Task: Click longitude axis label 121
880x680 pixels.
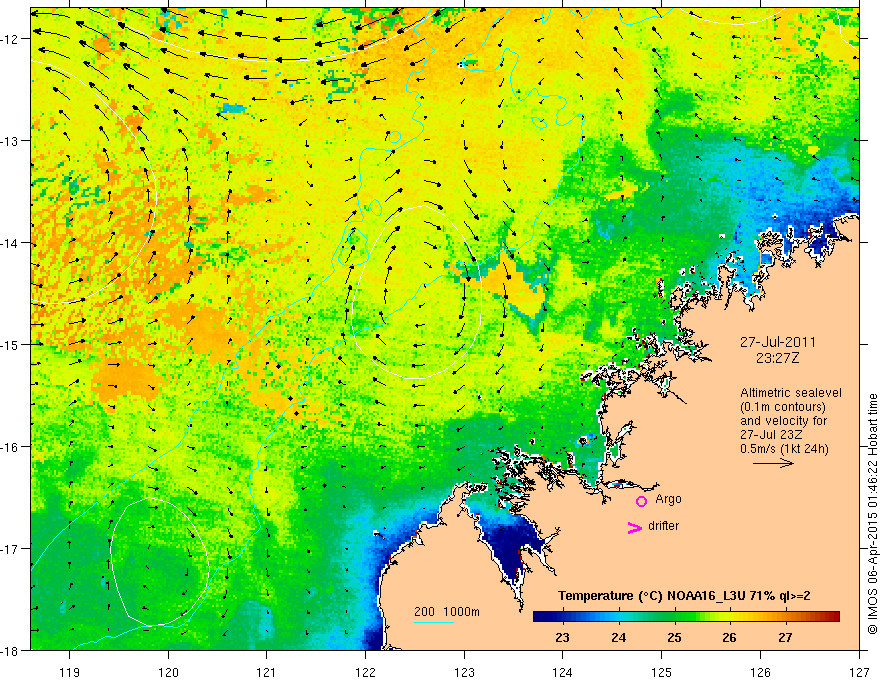Action: pos(267,673)
